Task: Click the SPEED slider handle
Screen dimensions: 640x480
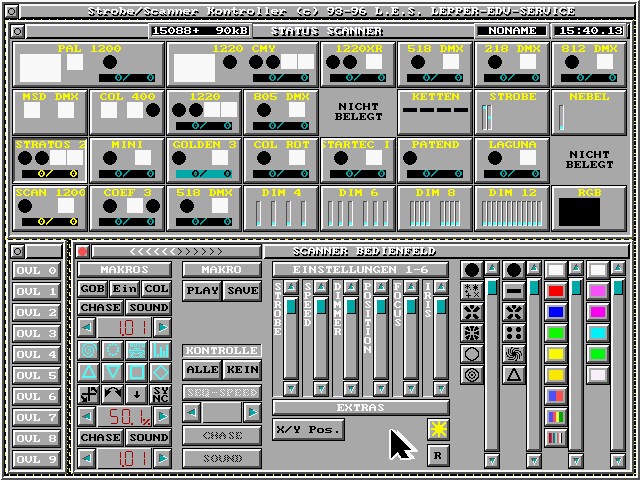Action: coord(321,306)
